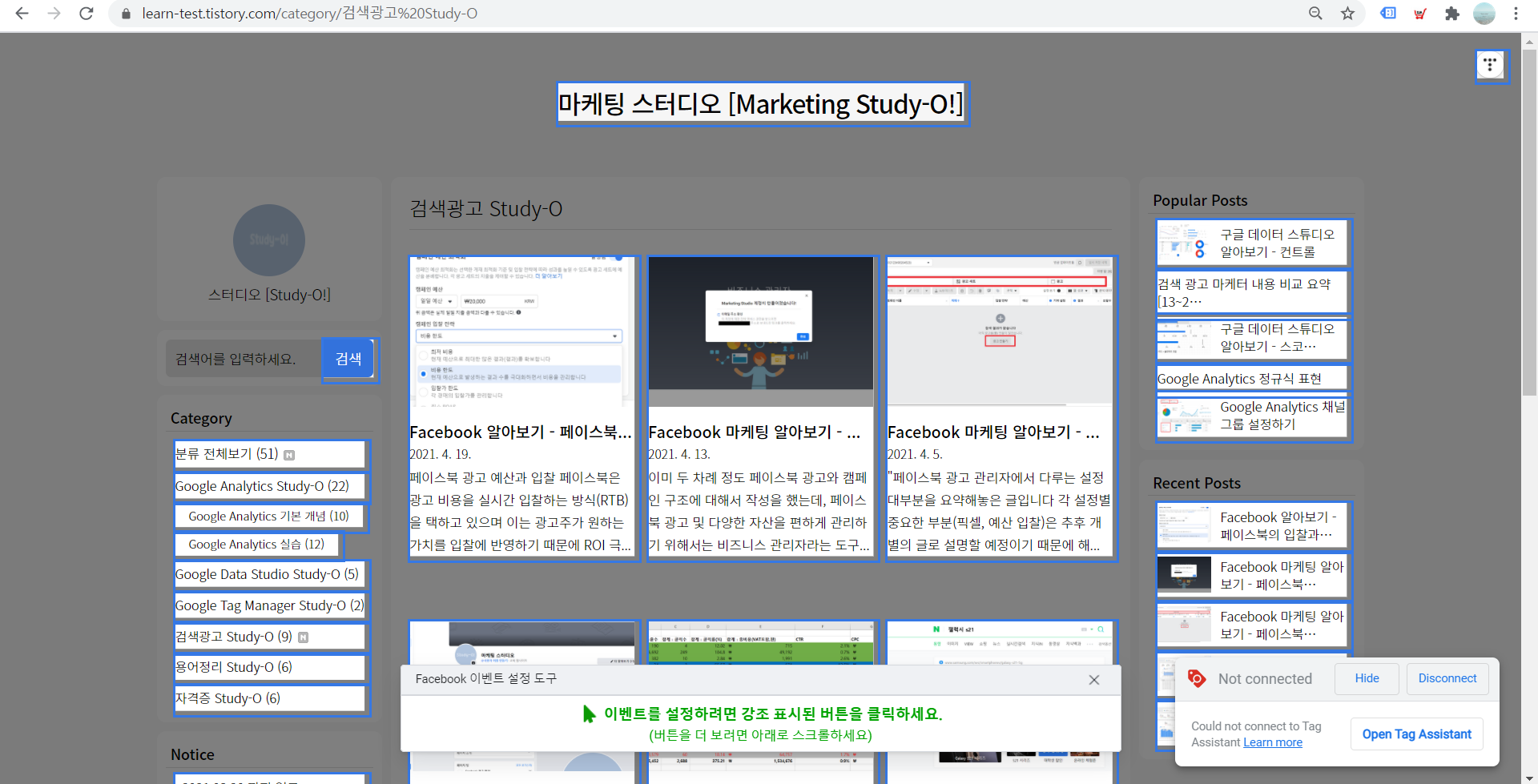Open the red W extension icon
Screen dimensions: 1538x784
pyautogui.click(x=1420, y=14)
